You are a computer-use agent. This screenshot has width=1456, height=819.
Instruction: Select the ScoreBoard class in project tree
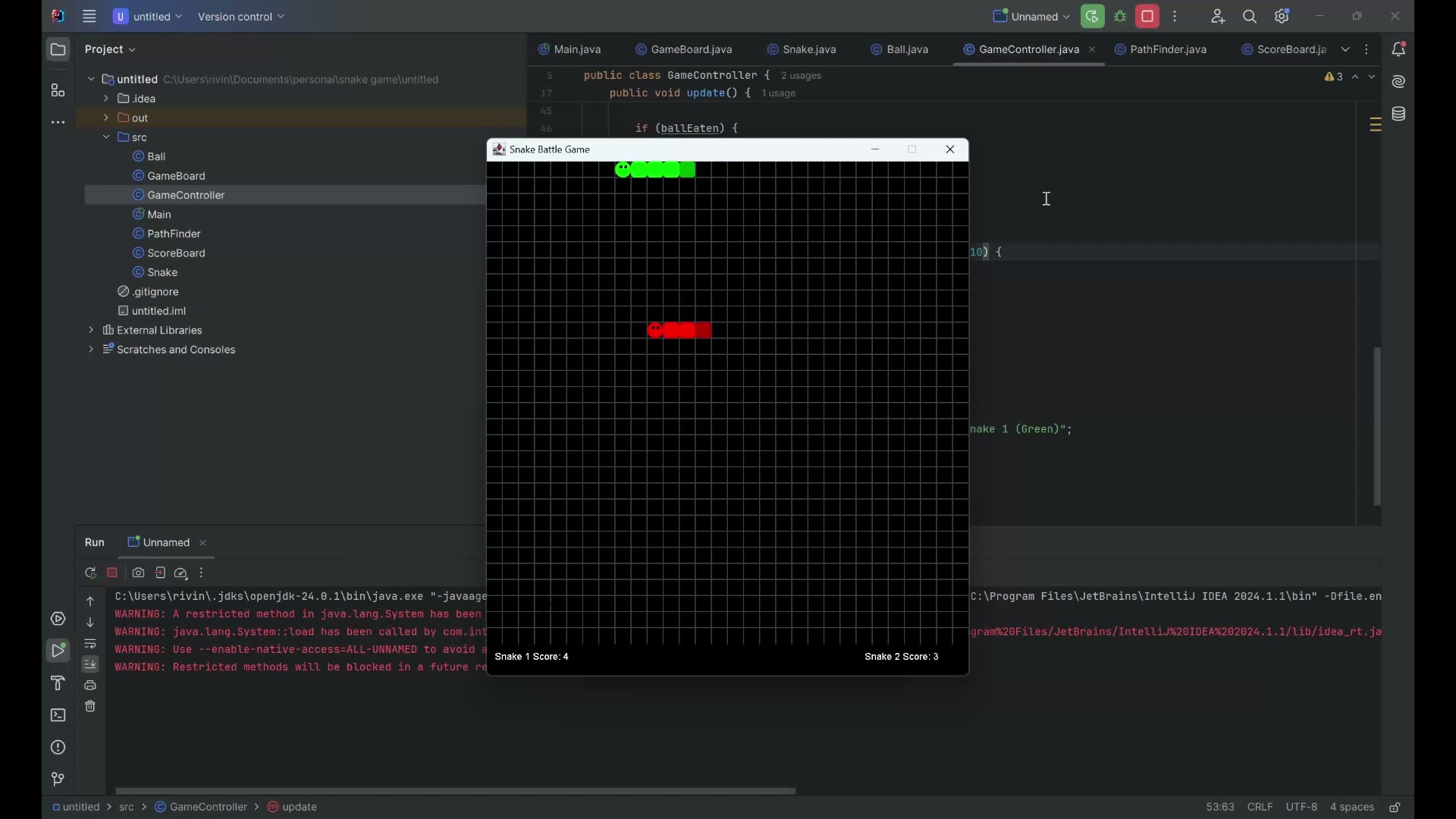point(169,253)
